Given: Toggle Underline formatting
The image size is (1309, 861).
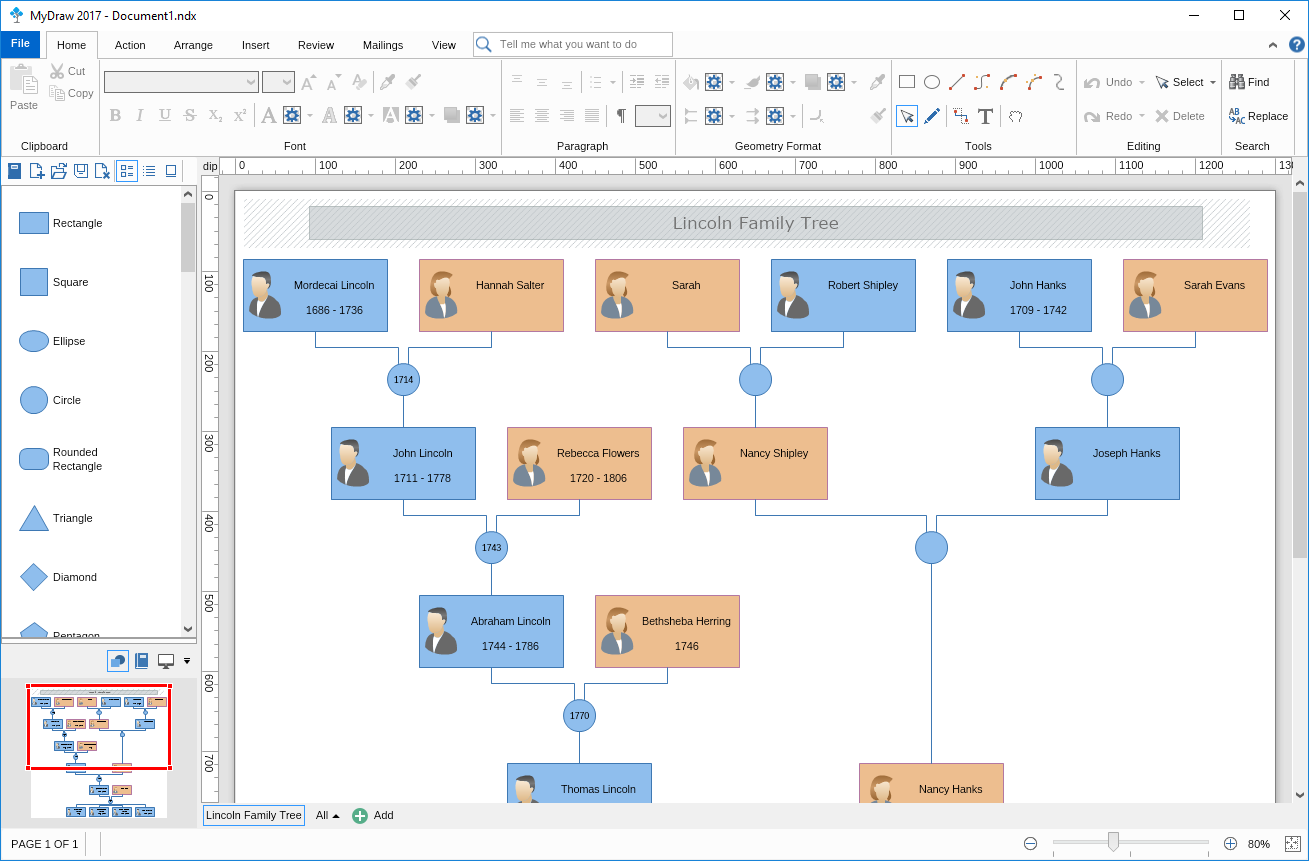Looking at the screenshot, I should [x=165, y=116].
